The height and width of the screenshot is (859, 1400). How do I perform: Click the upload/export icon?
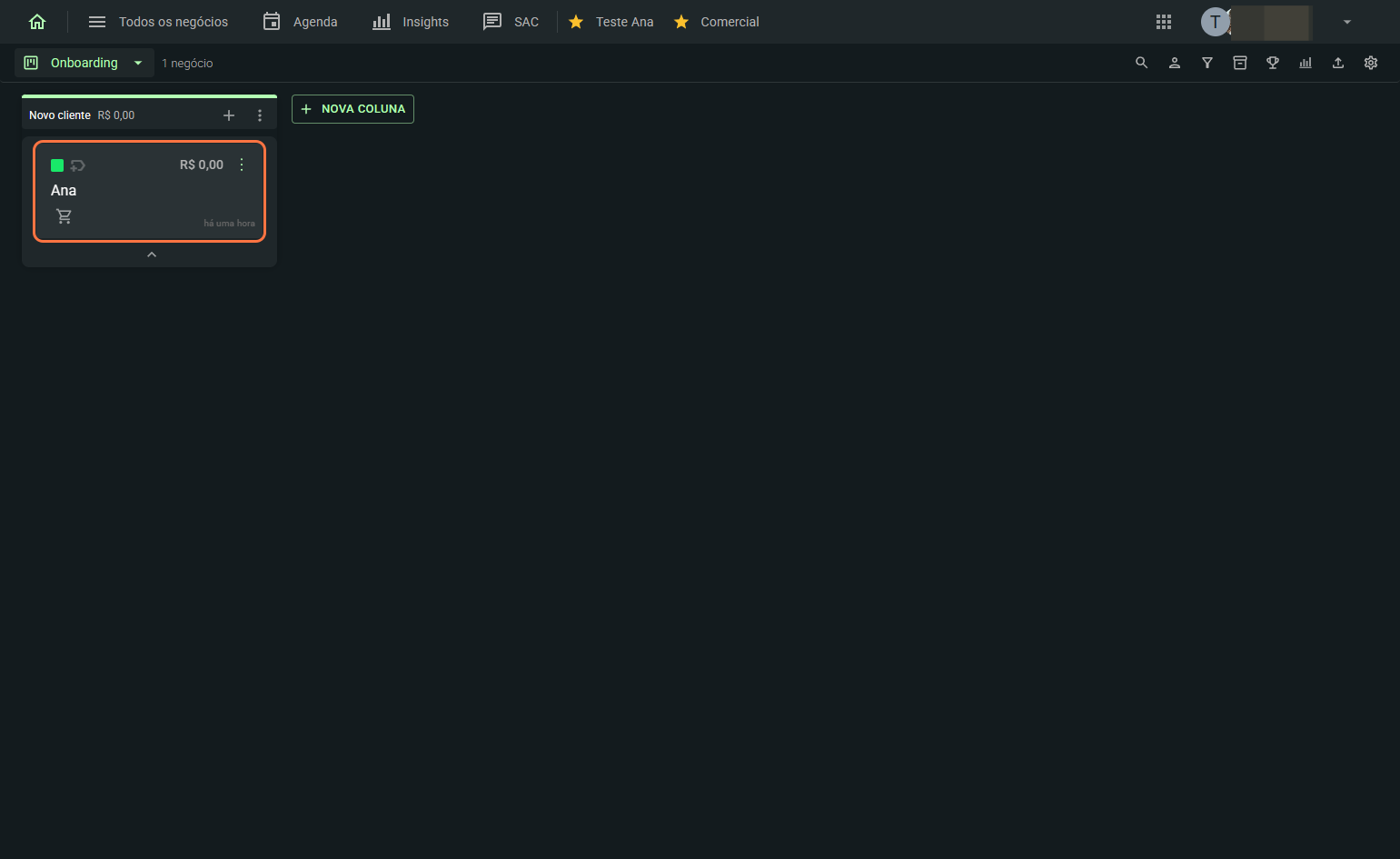point(1338,63)
